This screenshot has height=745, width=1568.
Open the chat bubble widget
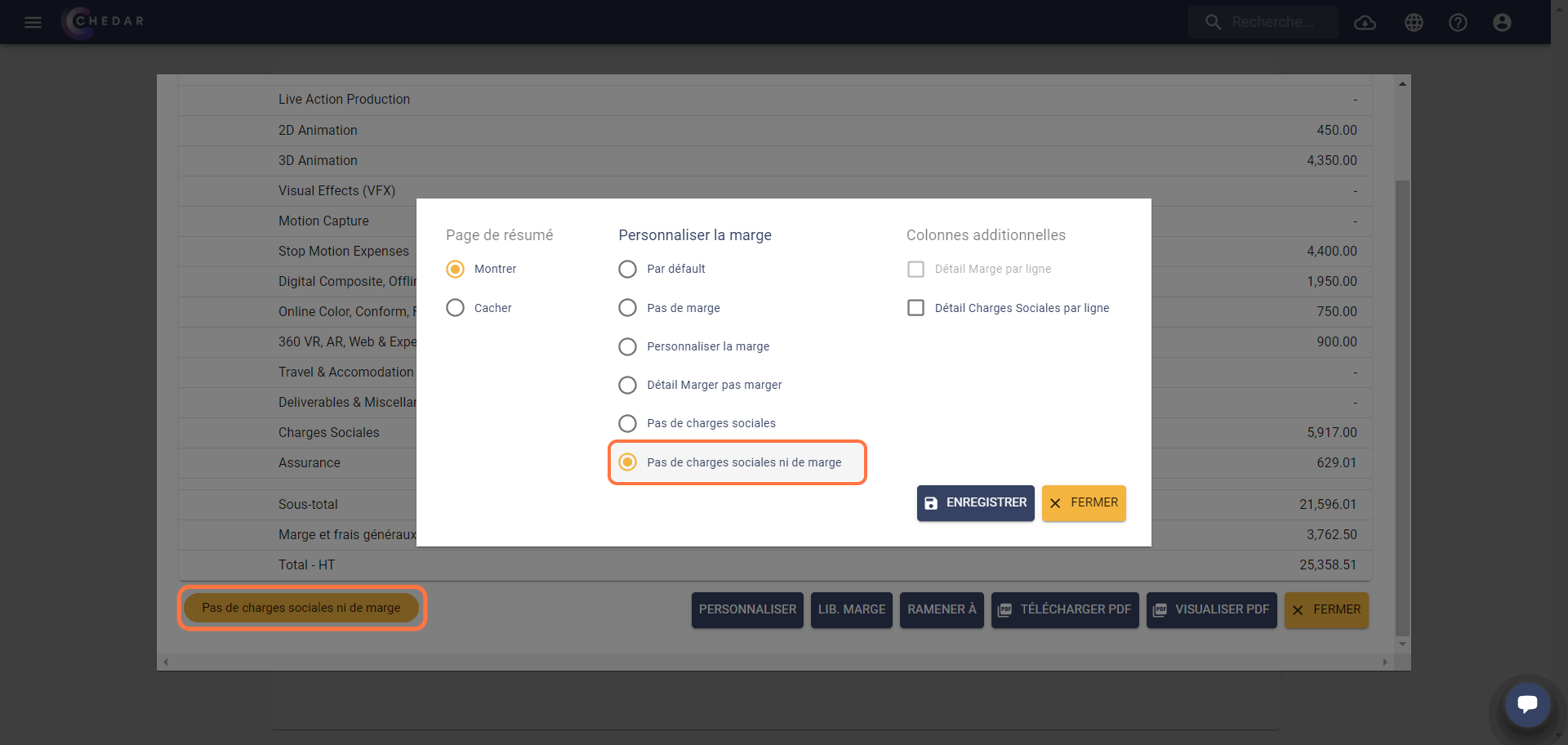click(1527, 703)
